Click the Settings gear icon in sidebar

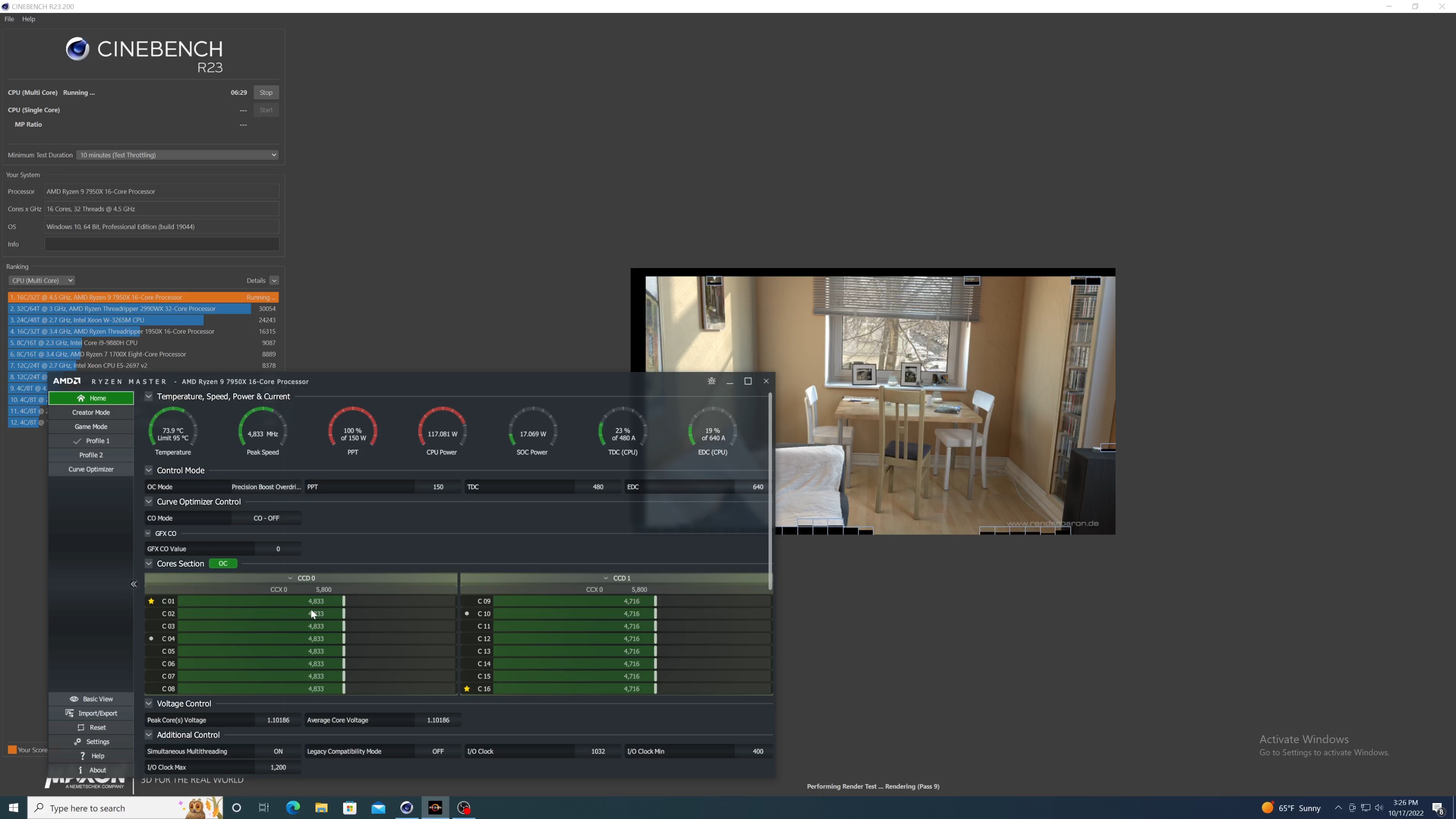[78, 741]
